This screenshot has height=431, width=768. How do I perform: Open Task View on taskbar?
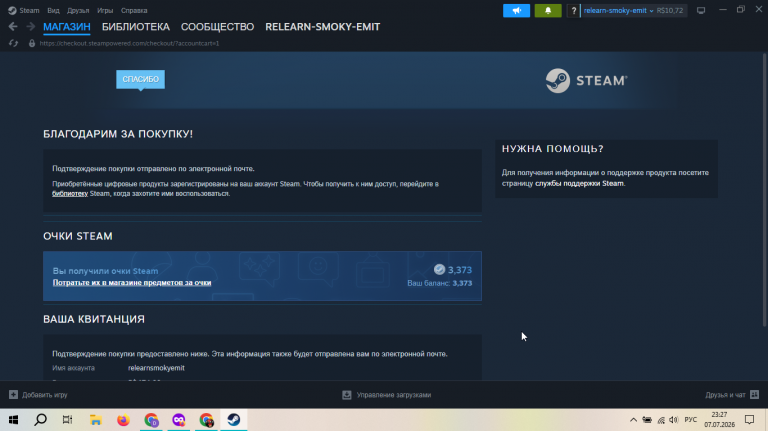point(68,420)
